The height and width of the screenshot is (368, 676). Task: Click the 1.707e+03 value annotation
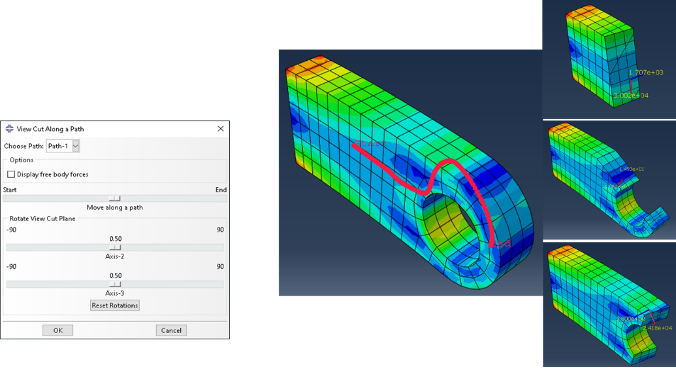click(x=646, y=72)
